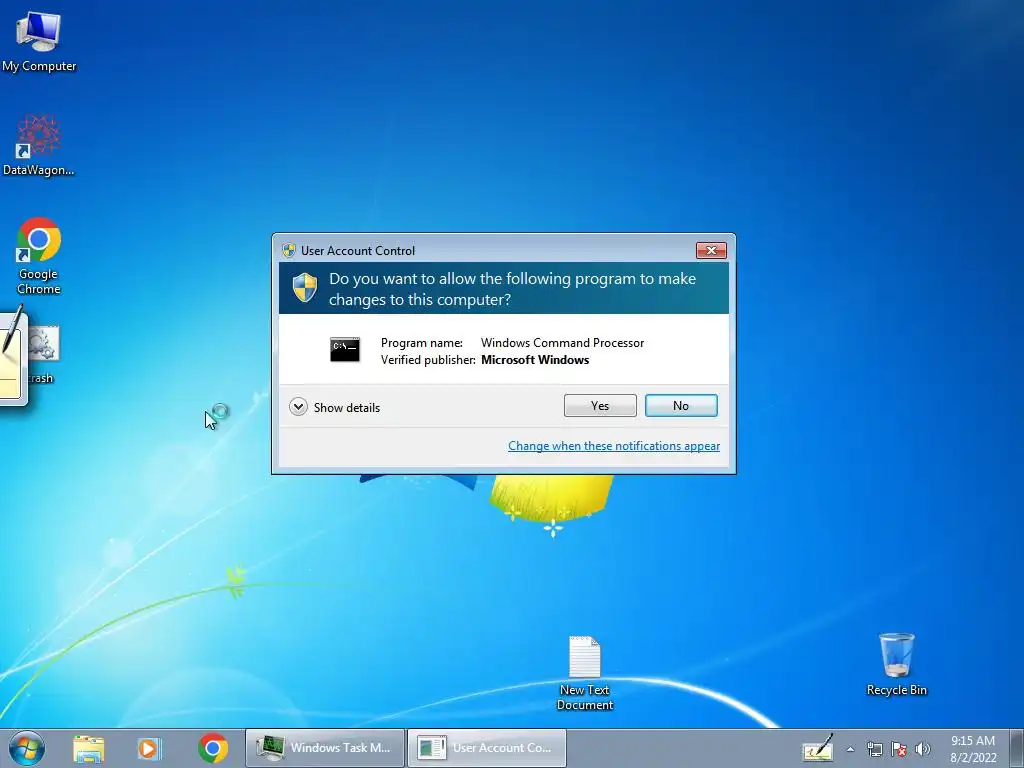This screenshot has width=1024, height=768.
Task: Open the DataWagon desktop shortcut
Action: (x=39, y=145)
